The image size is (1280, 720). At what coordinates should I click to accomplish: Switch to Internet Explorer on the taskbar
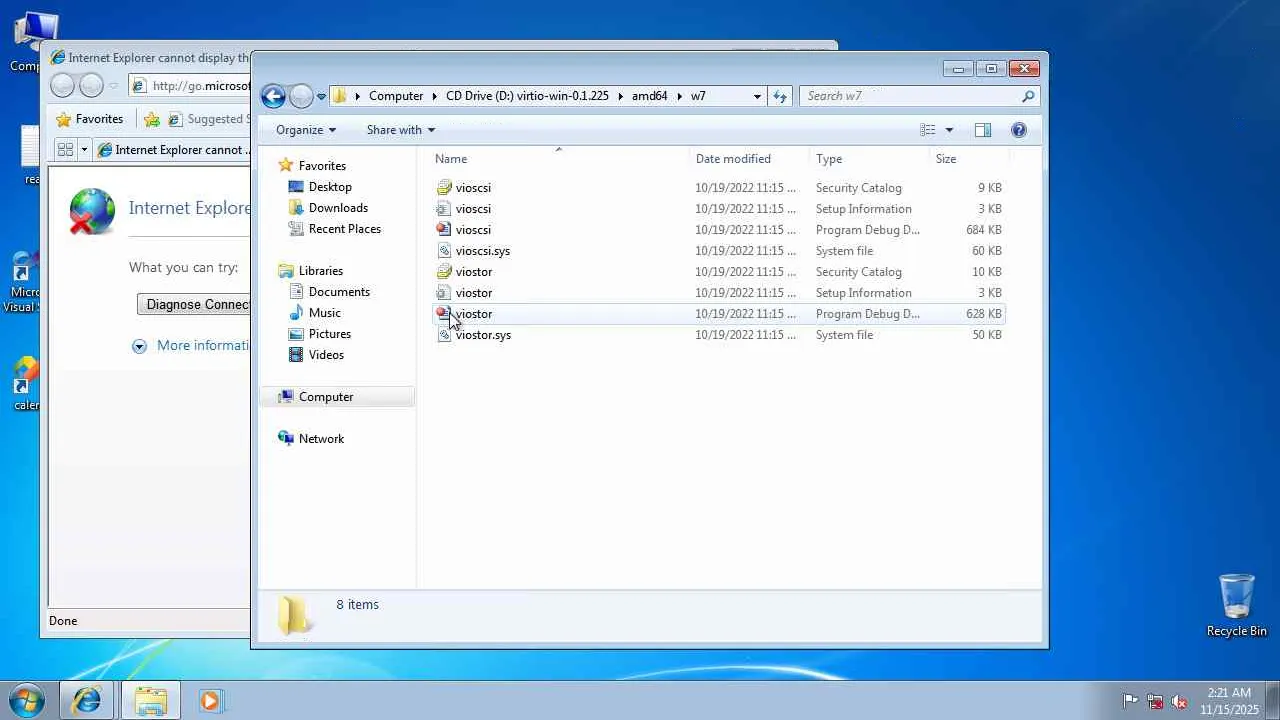coord(87,701)
